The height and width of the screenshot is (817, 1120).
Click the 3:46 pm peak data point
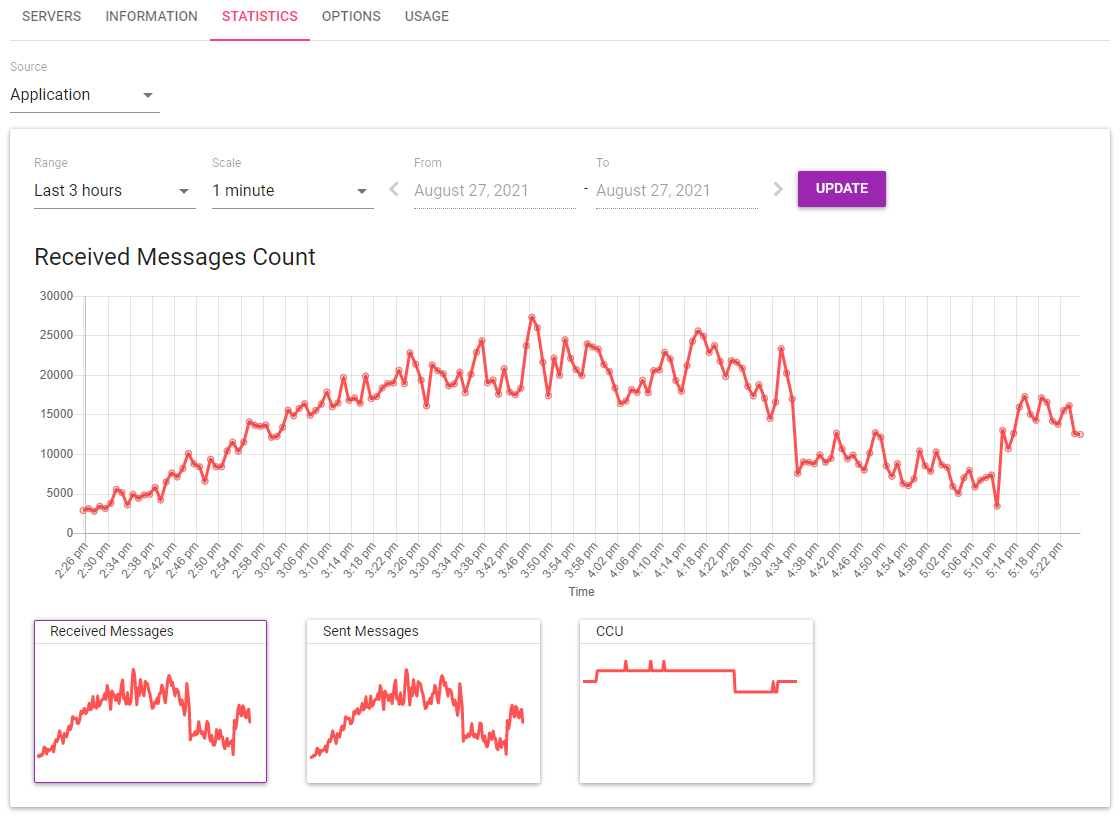tap(531, 317)
